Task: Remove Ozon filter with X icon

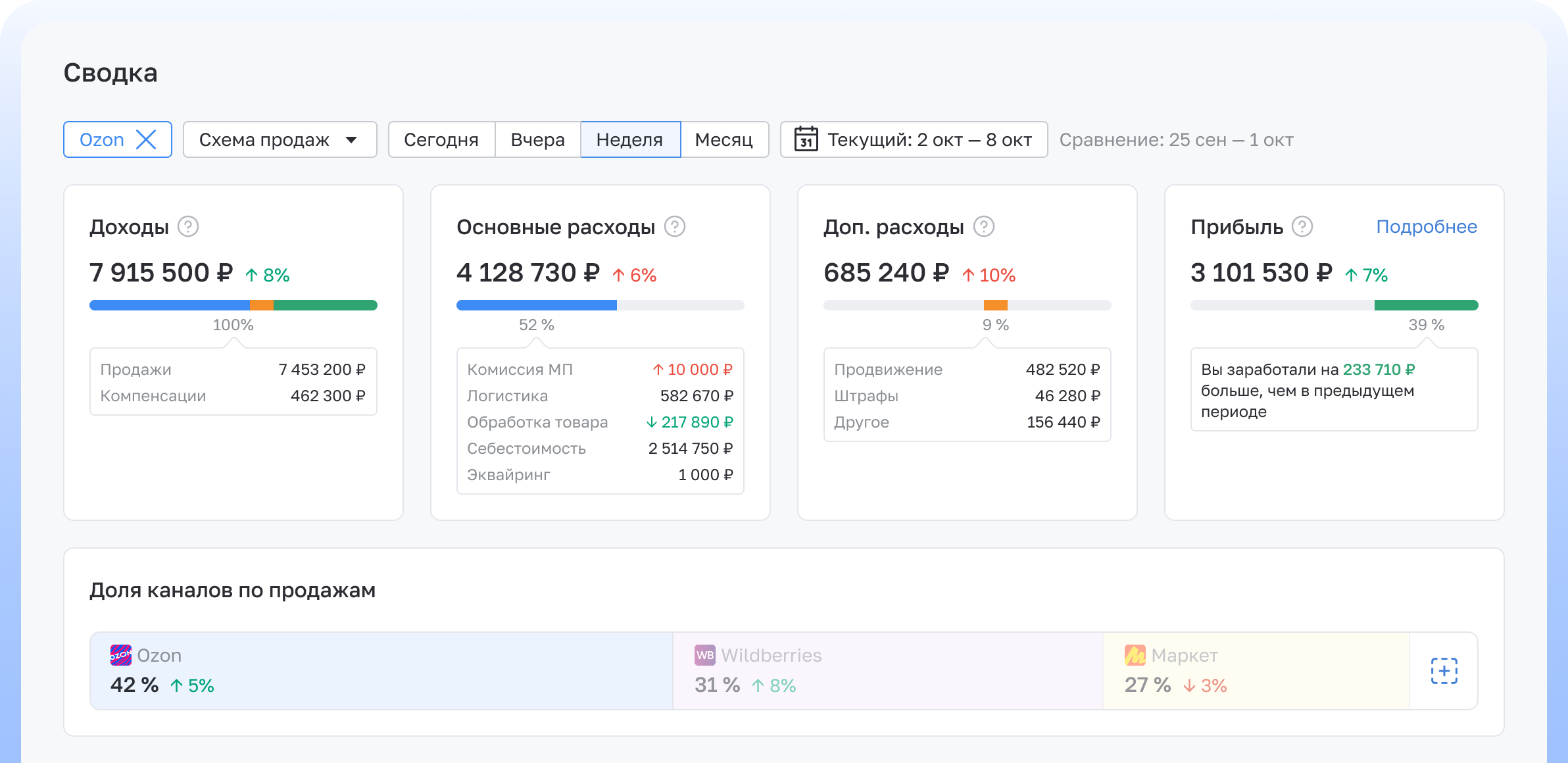Action: [x=146, y=139]
